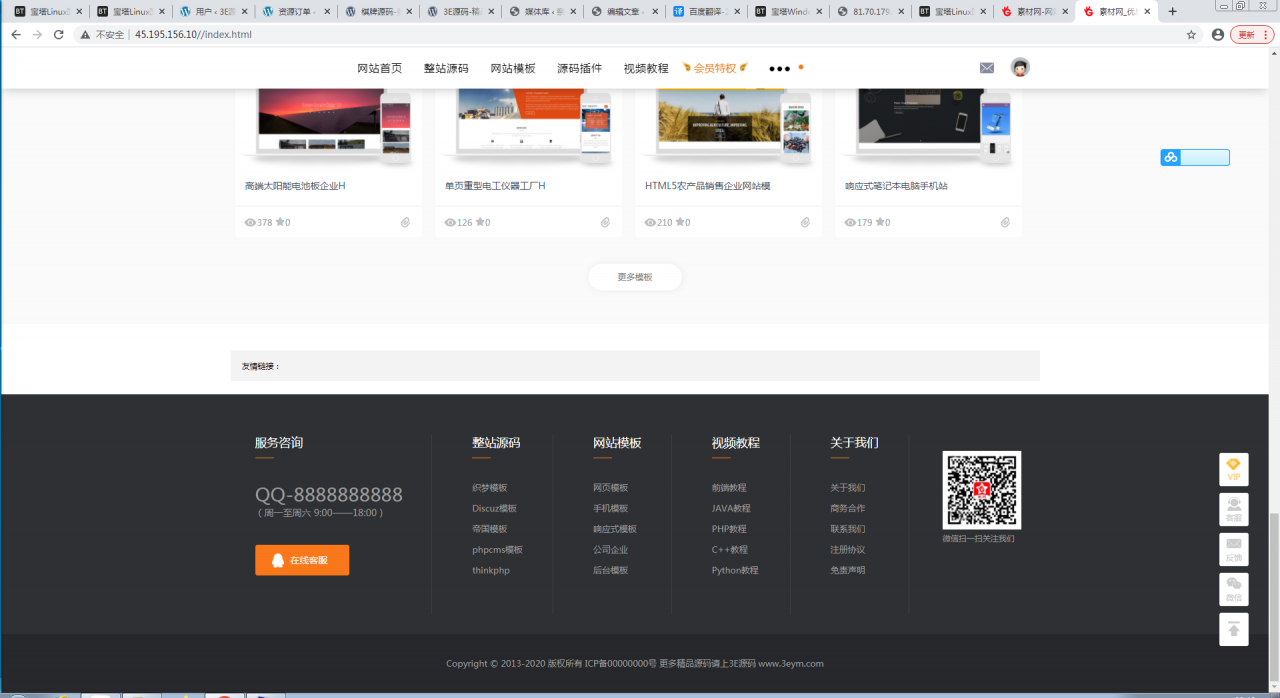Open the 反馈 feedback envelope icon on sidebar
This screenshot has height=698, width=1280.
[x=1233, y=549]
